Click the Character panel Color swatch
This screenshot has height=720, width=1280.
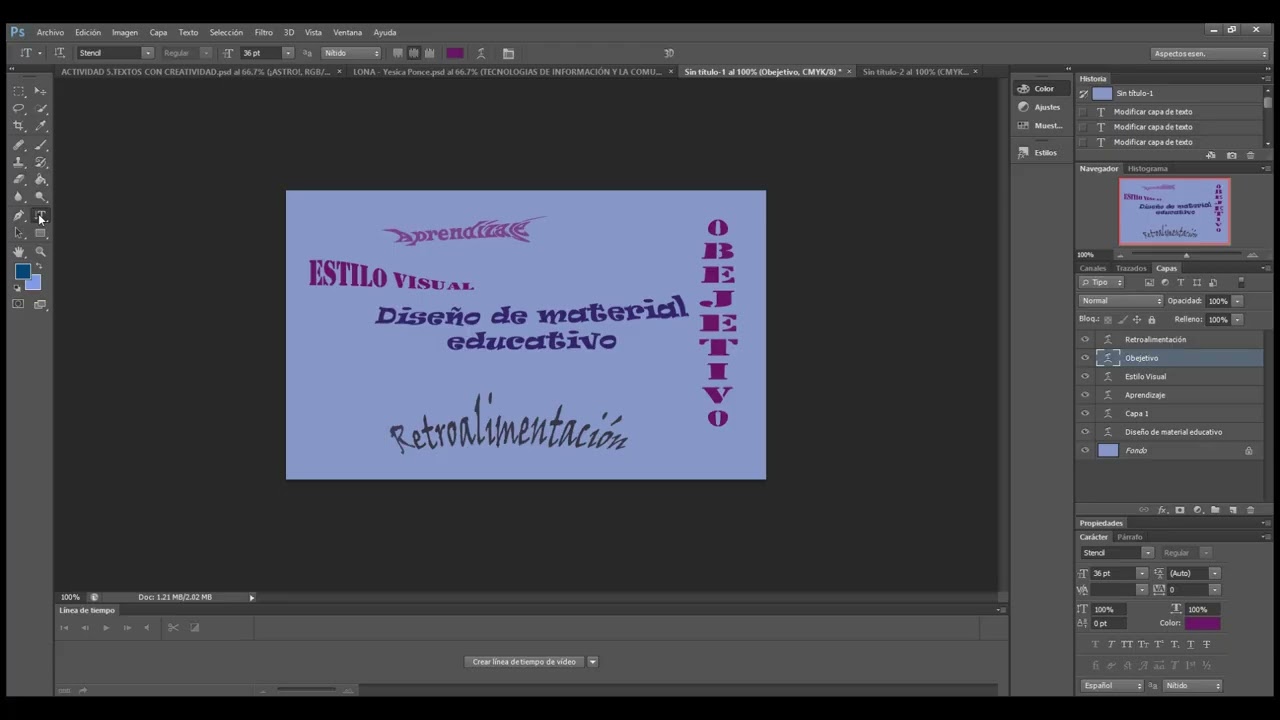pyautogui.click(x=1202, y=623)
